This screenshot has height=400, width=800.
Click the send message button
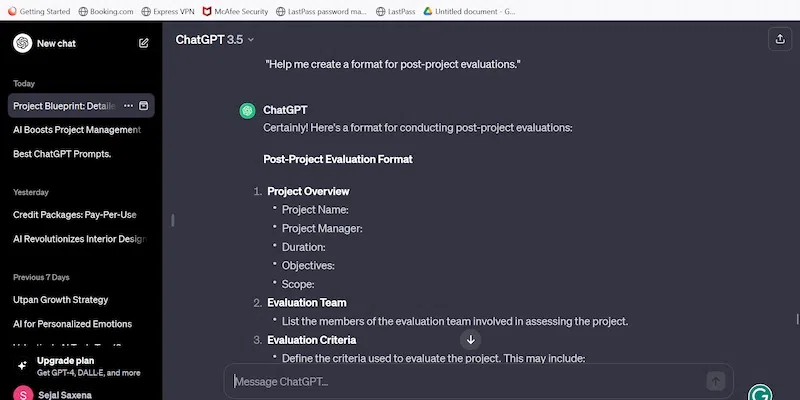coord(715,381)
